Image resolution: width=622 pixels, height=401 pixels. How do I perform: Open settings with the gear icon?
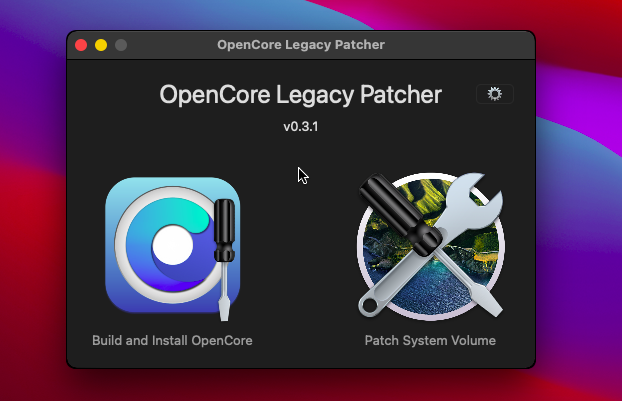(494, 94)
